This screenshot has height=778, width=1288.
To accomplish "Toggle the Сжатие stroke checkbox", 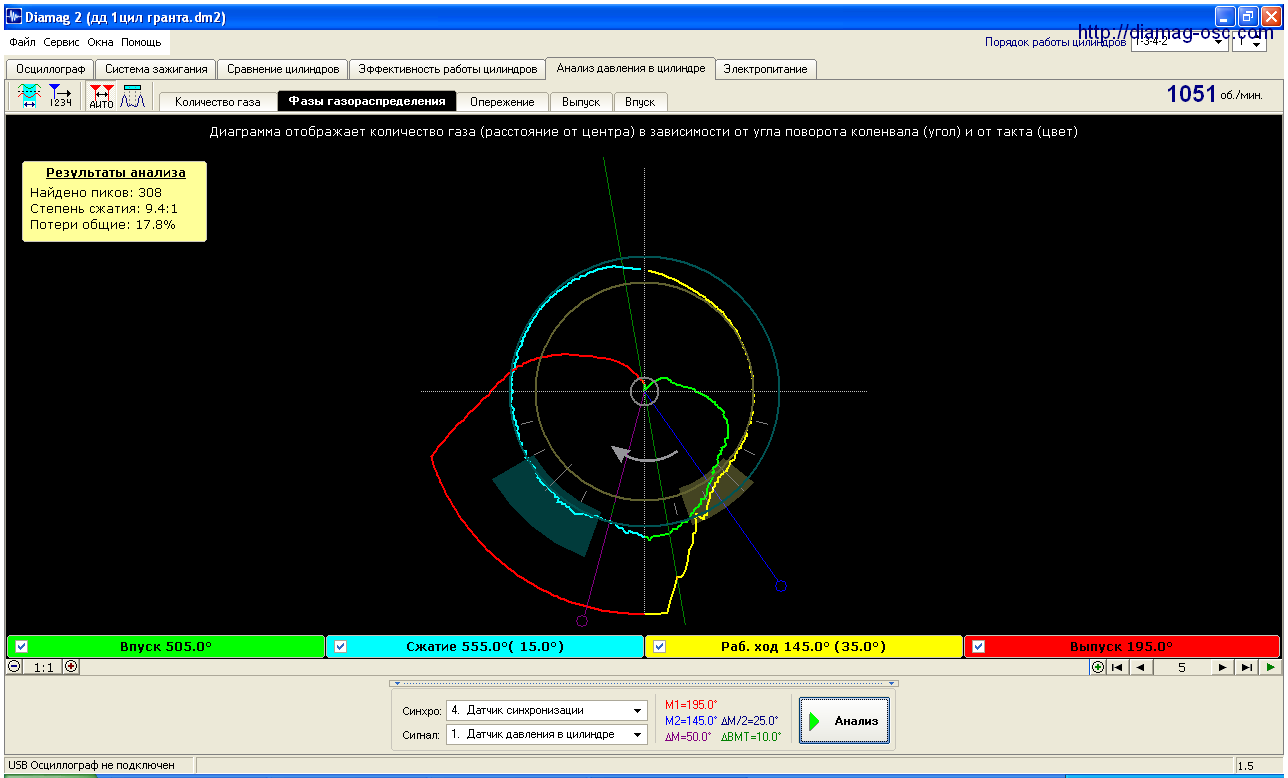I will 341,647.
